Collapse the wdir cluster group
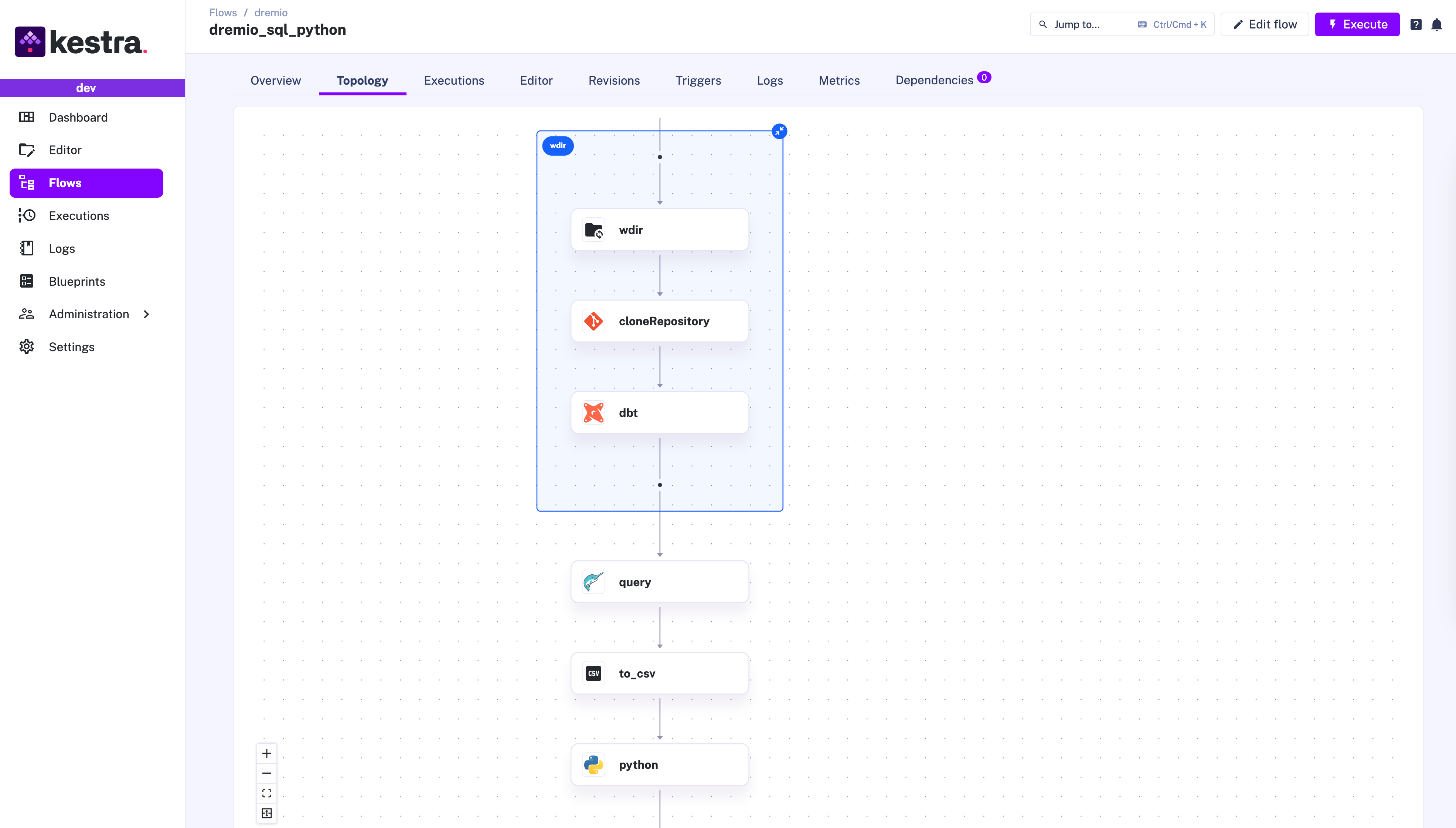This screenshot has height=828, width=1456. tap(779, 131)
